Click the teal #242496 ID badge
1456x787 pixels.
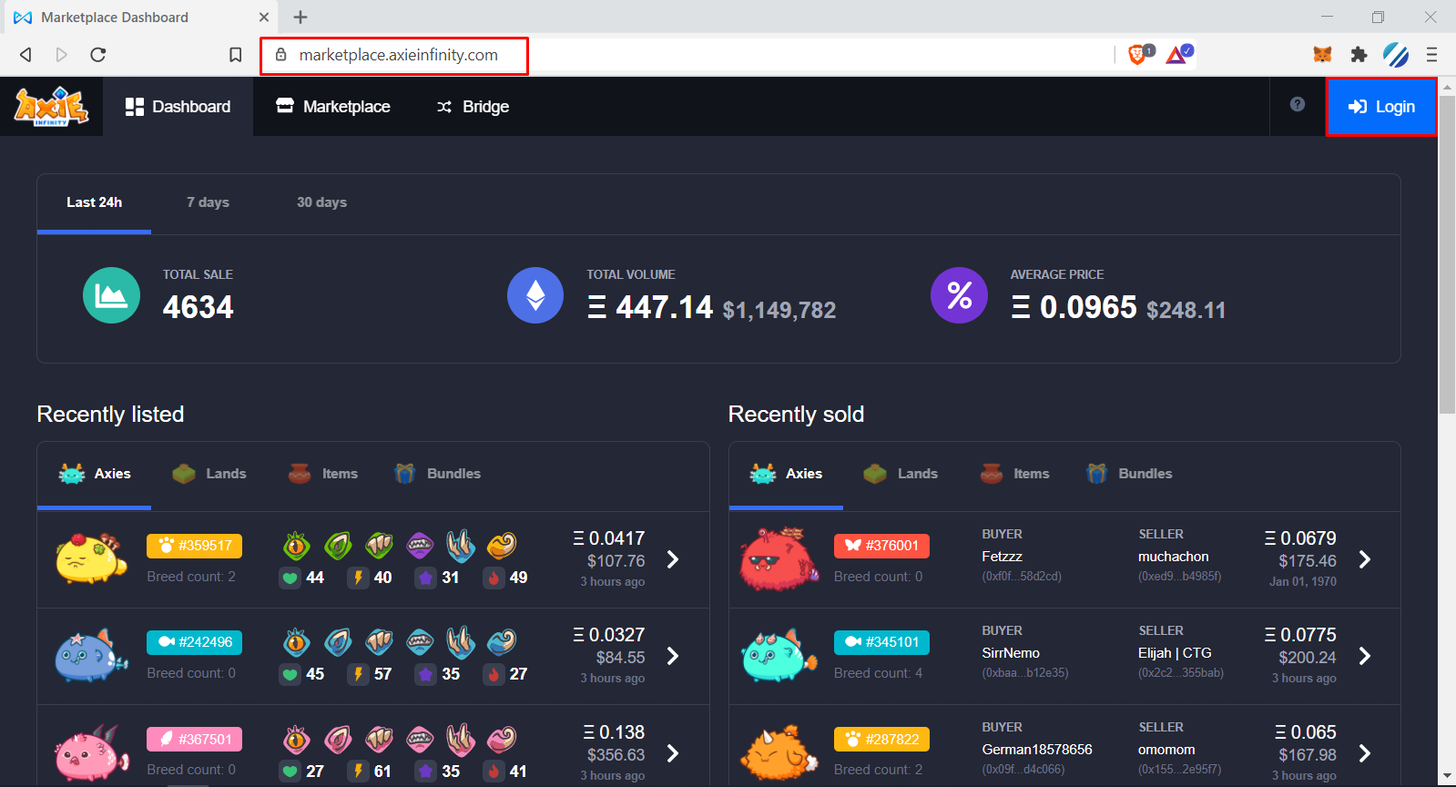[x=194, y=642]
